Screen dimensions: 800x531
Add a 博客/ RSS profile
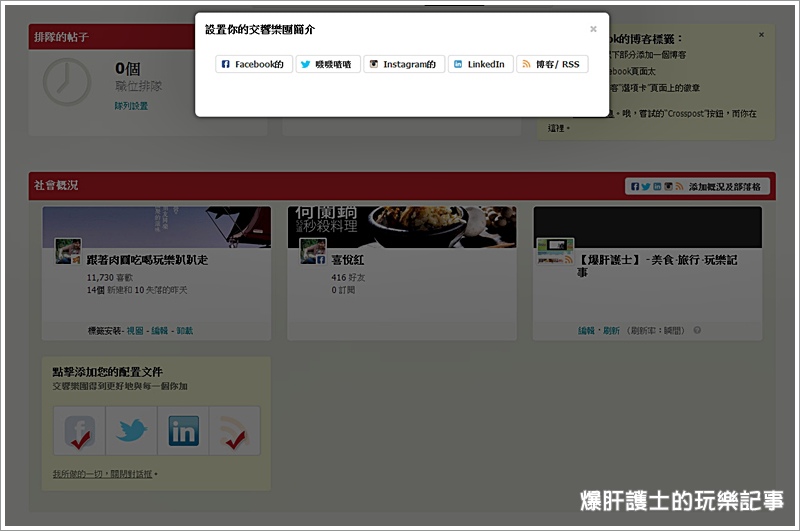tap(553, 64)
